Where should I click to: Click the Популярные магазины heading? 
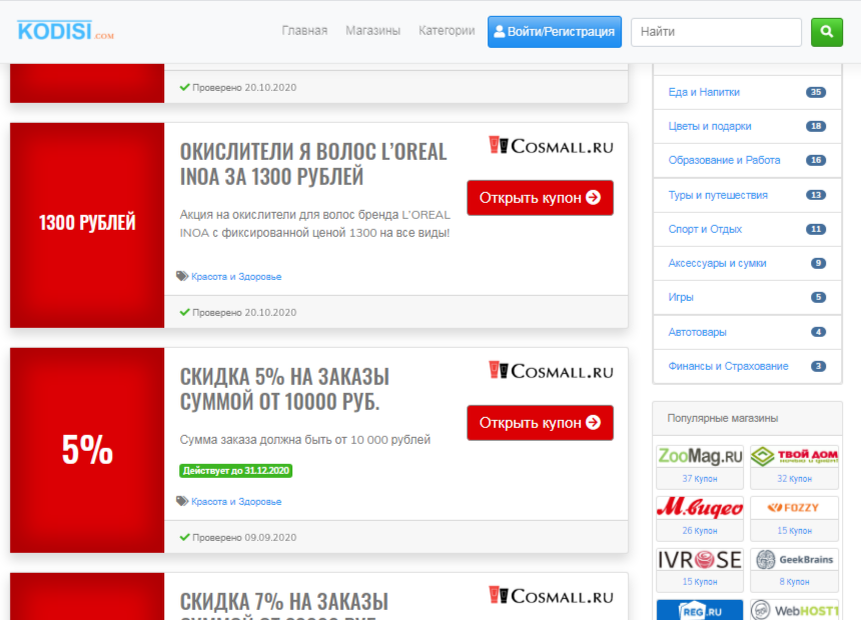(x=722, y=418)
